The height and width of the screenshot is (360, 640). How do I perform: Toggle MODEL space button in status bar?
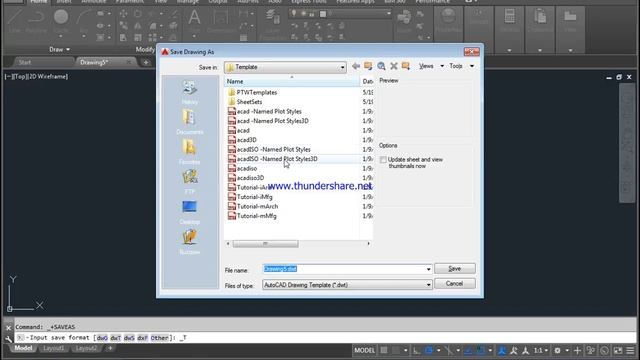coord(364,350)
